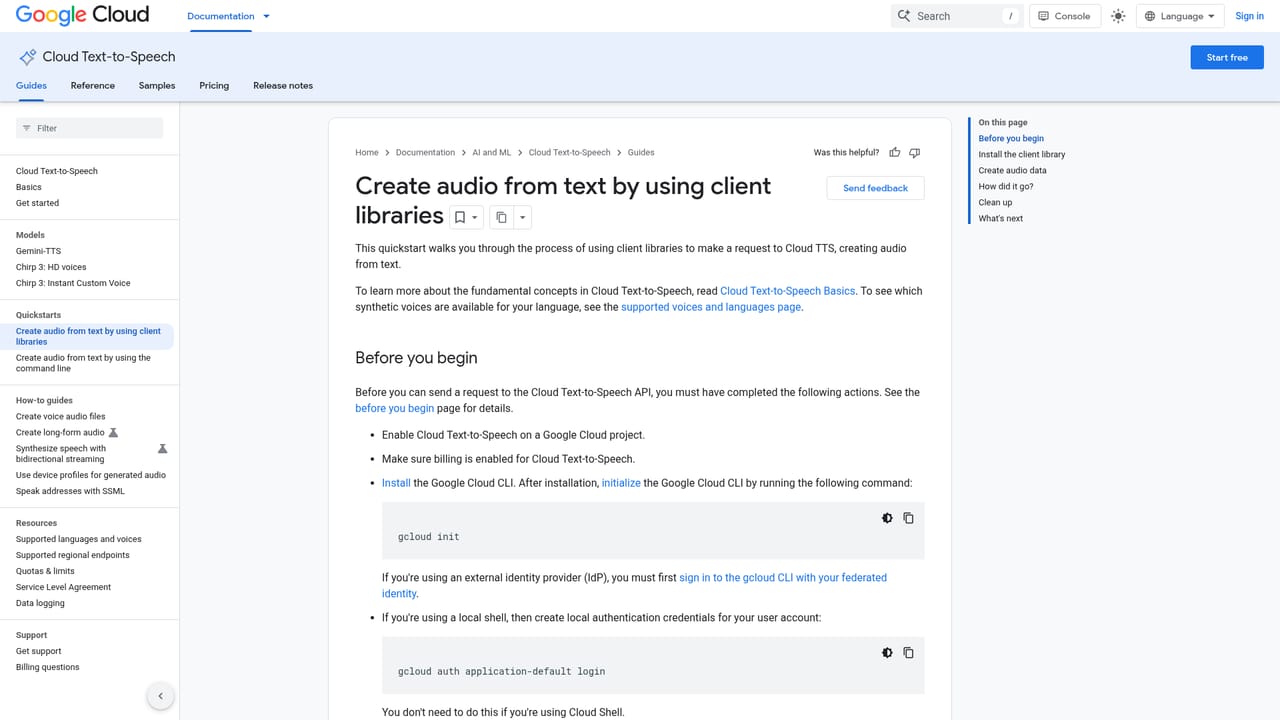Click the filter icon in sidebar
Screen dimensions: 1280x720
tap(27, 128)
